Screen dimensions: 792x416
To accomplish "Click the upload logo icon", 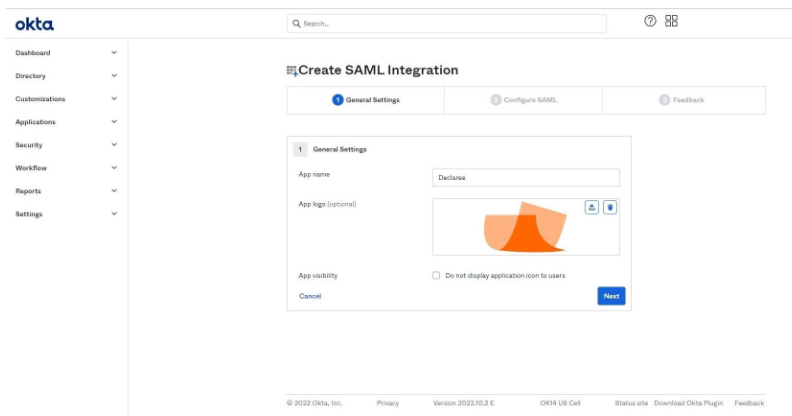I will point(591,207).
